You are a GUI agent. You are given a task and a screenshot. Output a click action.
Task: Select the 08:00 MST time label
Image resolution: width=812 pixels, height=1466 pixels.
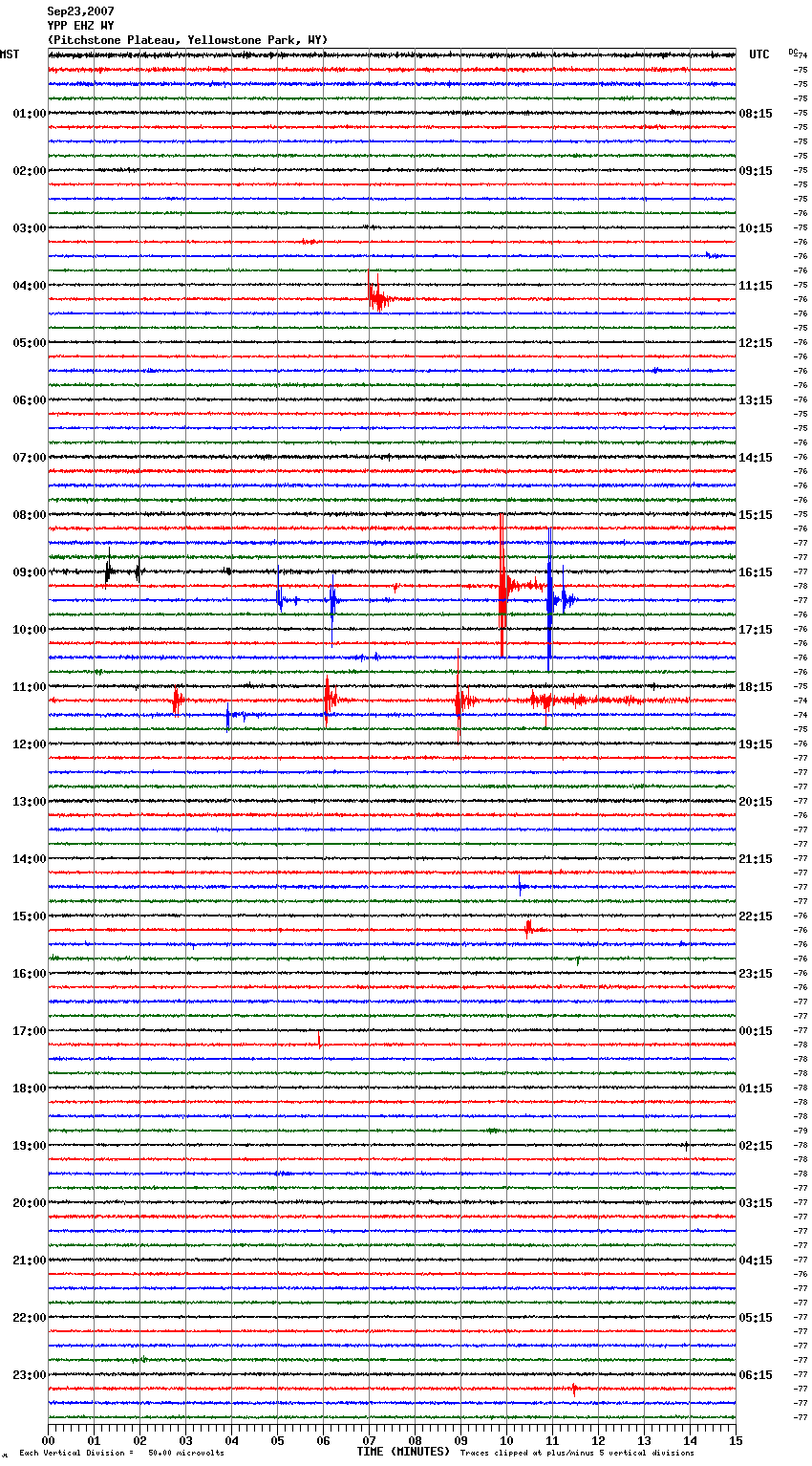[x=30, y=515]
